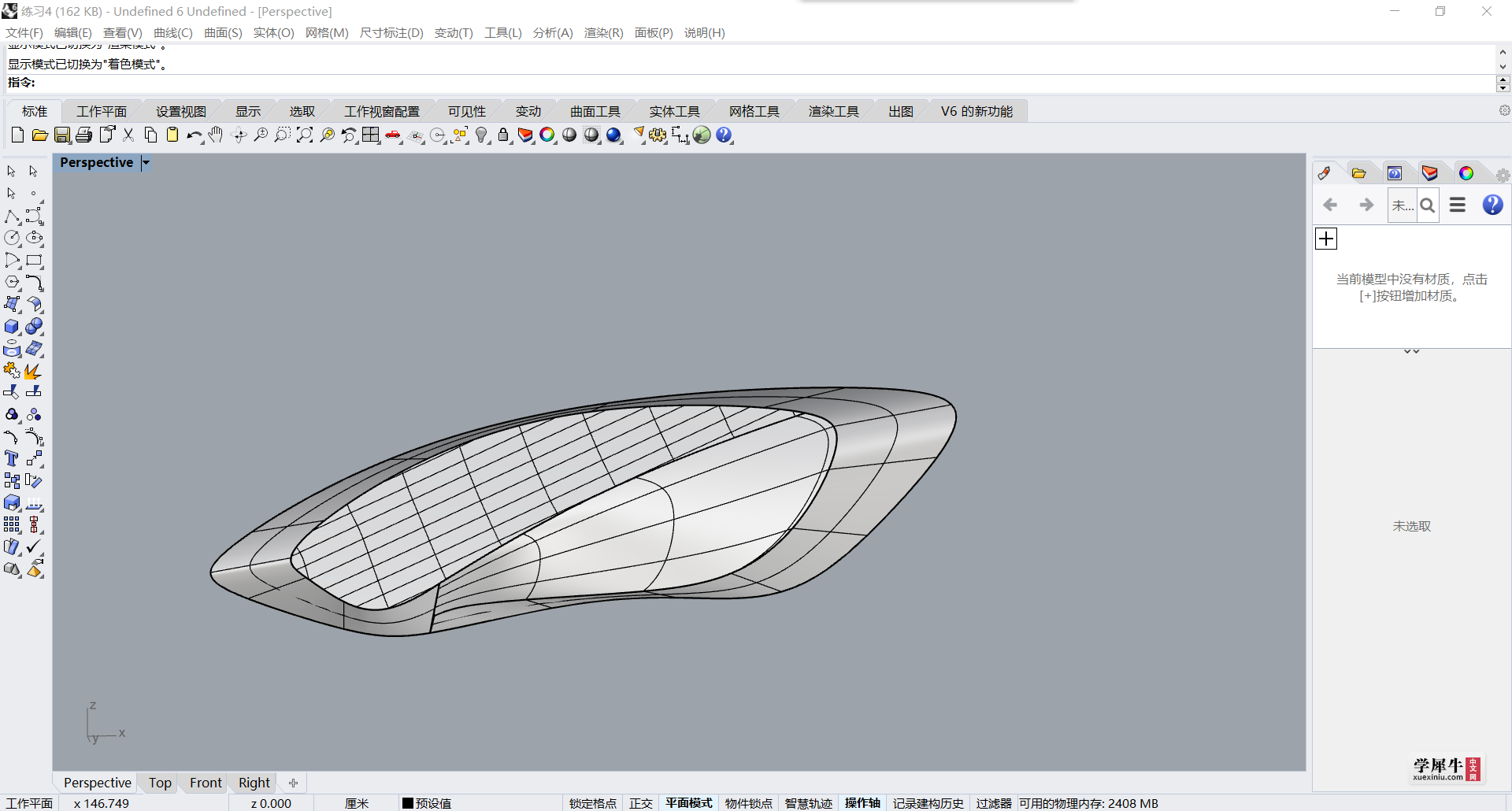Screen dimensions: 1512x811
Task: Switch to the Right viewport tab
Action: coord(254,783)
